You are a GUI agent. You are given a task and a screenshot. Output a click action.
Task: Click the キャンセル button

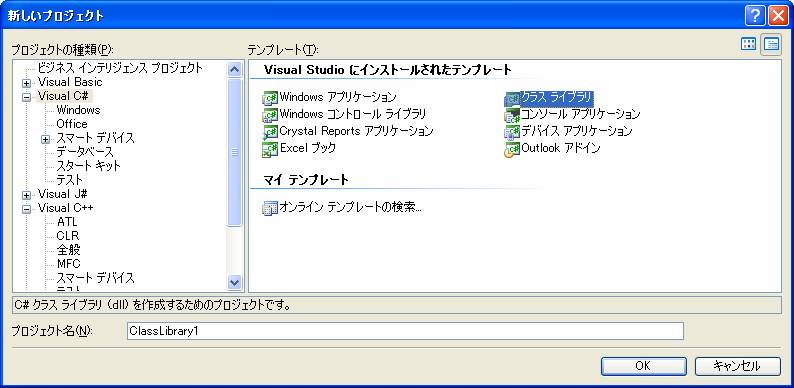738,366
